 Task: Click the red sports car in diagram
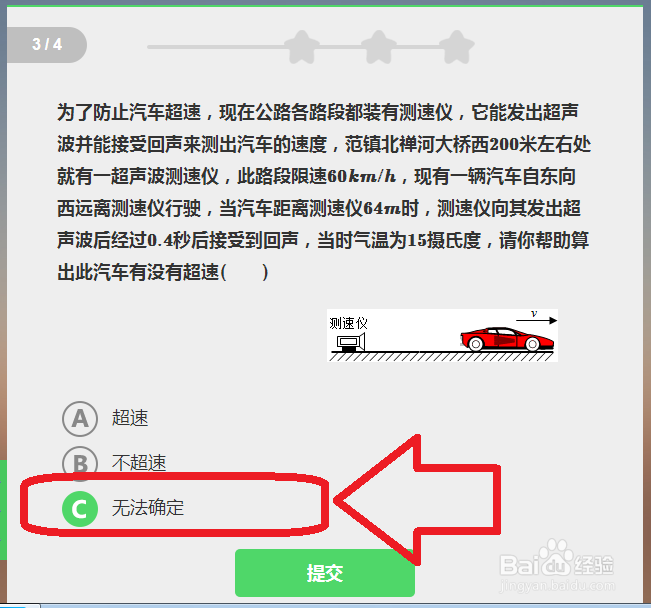tap(507, 339)
